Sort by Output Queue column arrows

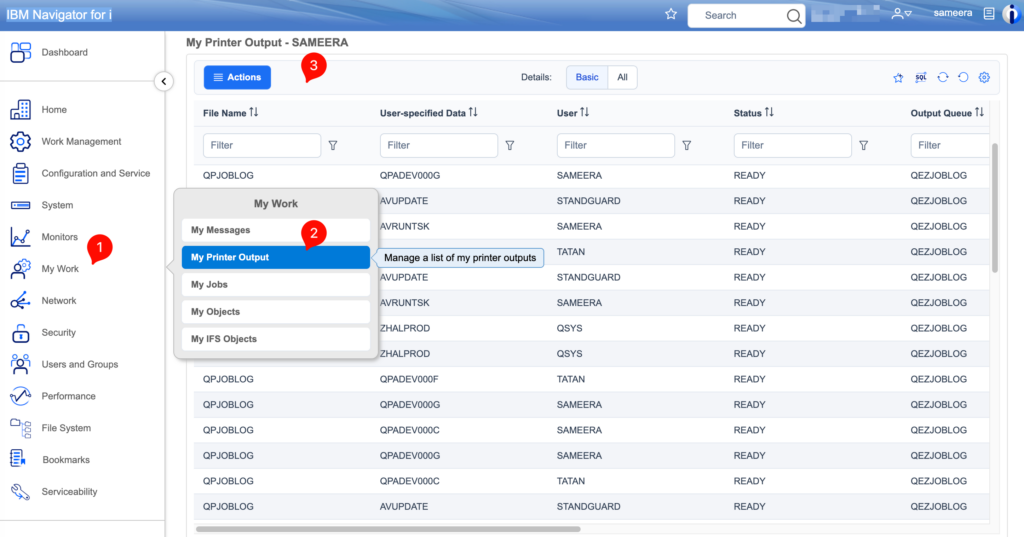[980, 112]
